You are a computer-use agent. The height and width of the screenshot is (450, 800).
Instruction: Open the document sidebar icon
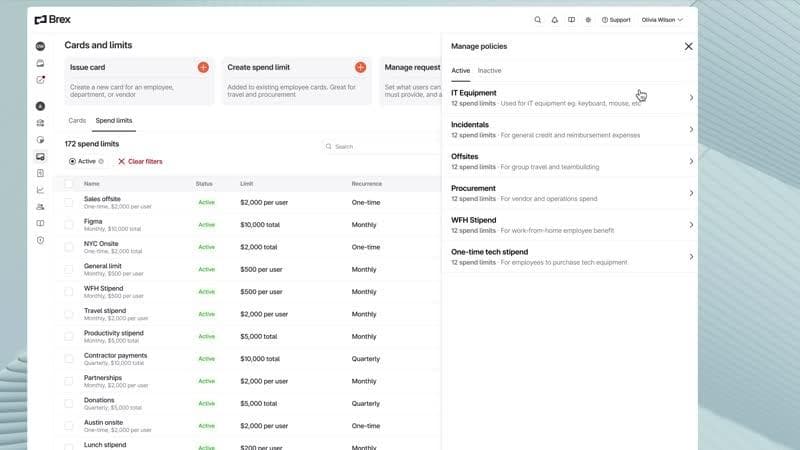coord(40,173)
